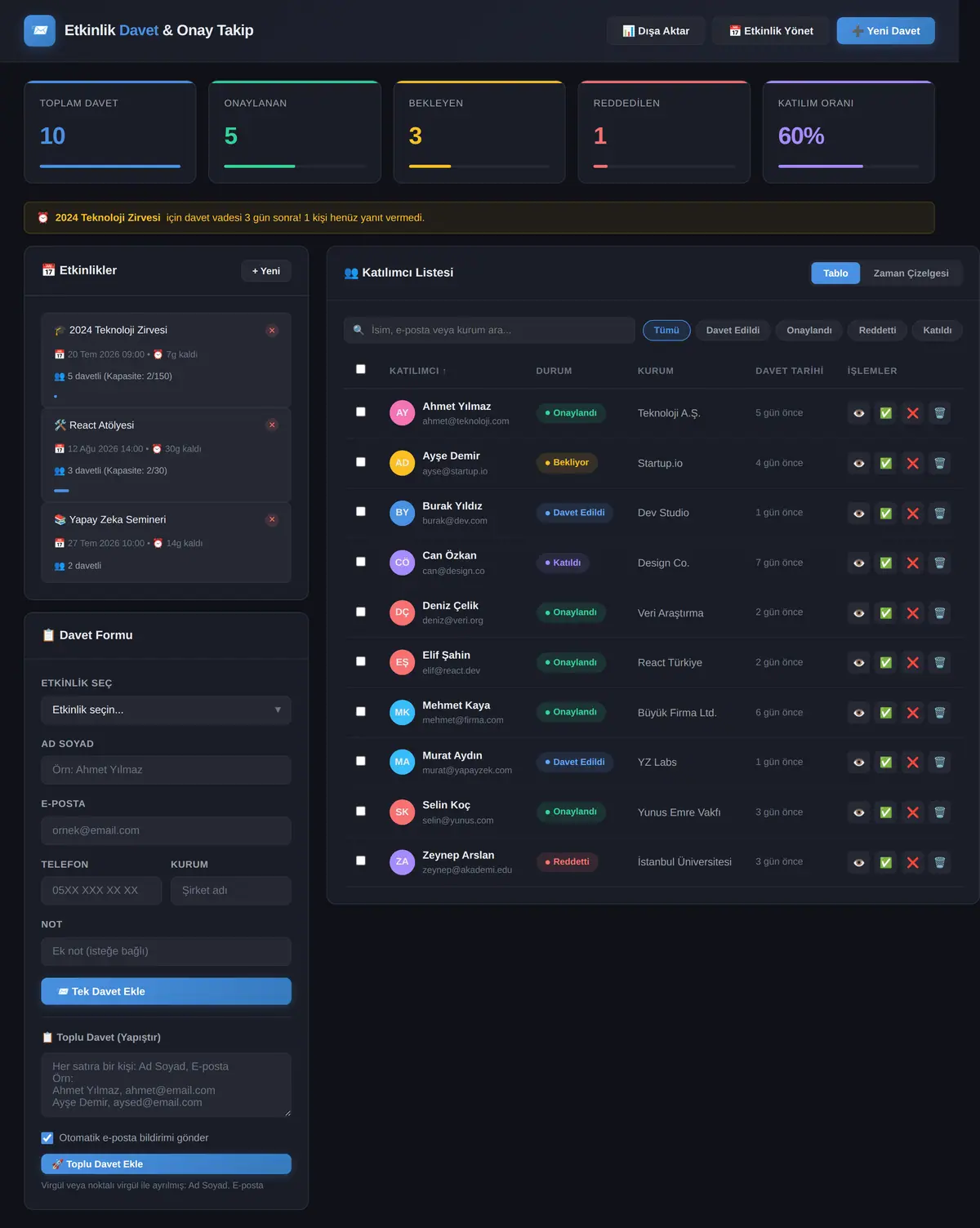Delete Can Özkan using trash icon
Screen dimensions: 980x1228
[x=939, y=563]
